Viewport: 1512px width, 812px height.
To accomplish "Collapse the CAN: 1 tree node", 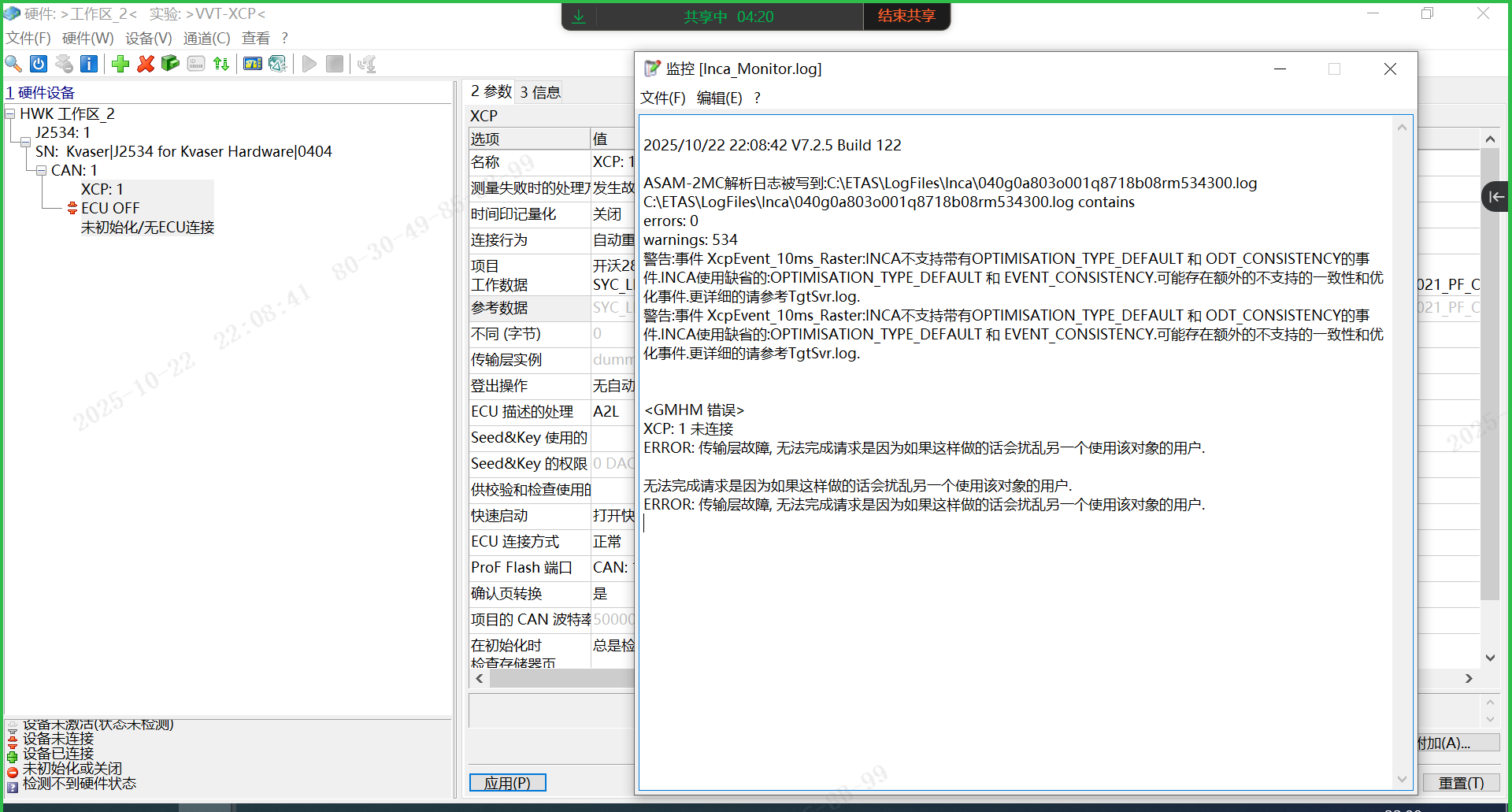I will pos(41,170).
